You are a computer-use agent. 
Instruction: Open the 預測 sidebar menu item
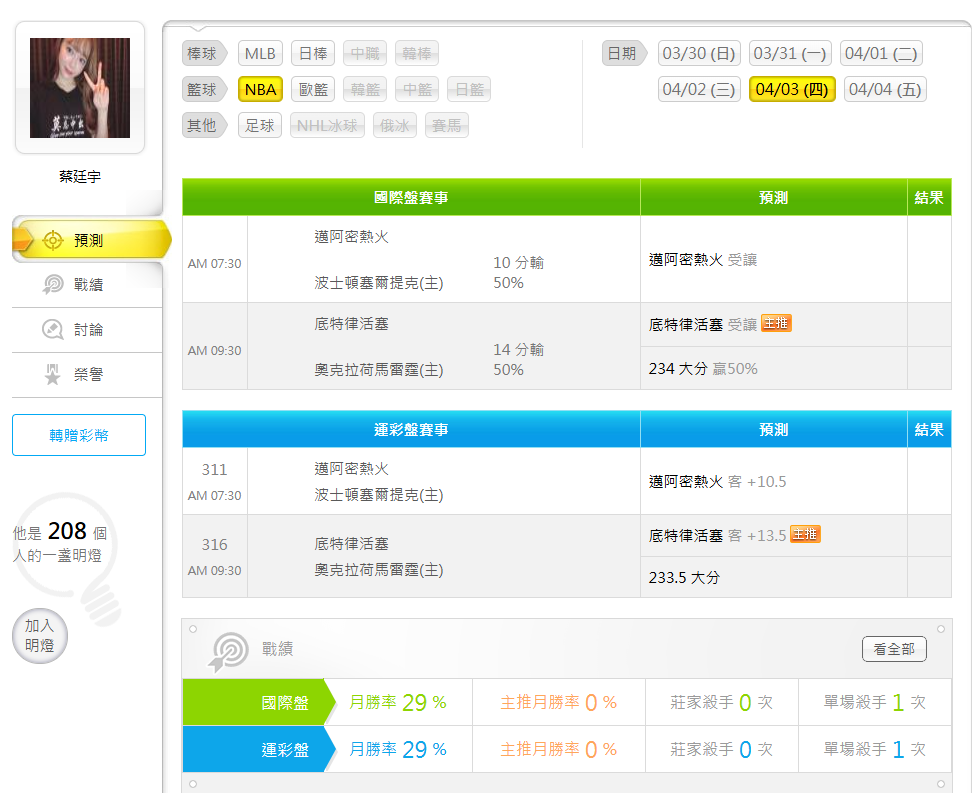point(91,239)
